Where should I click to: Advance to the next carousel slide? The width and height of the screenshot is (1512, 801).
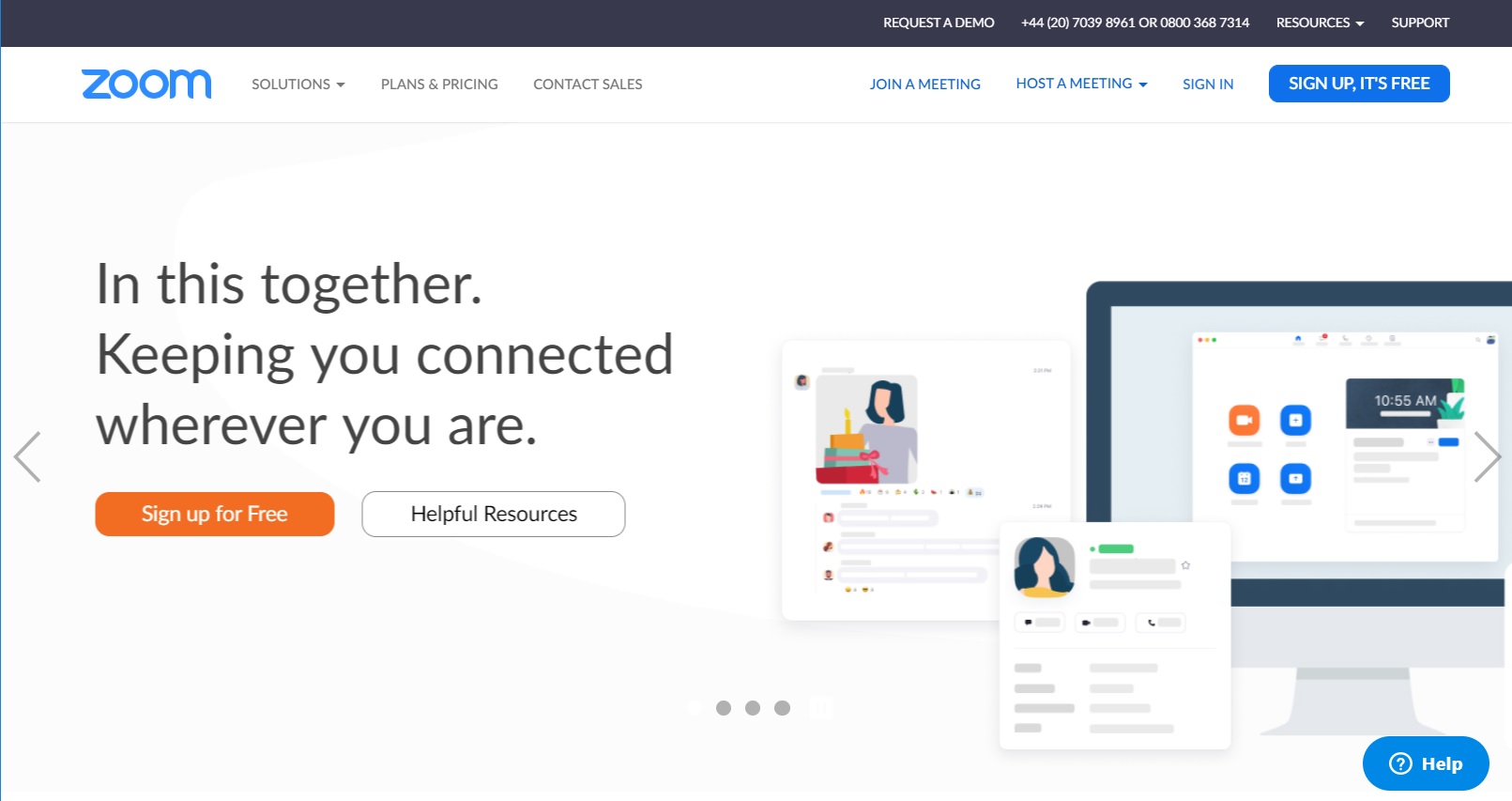click(x=1488, y=457)
